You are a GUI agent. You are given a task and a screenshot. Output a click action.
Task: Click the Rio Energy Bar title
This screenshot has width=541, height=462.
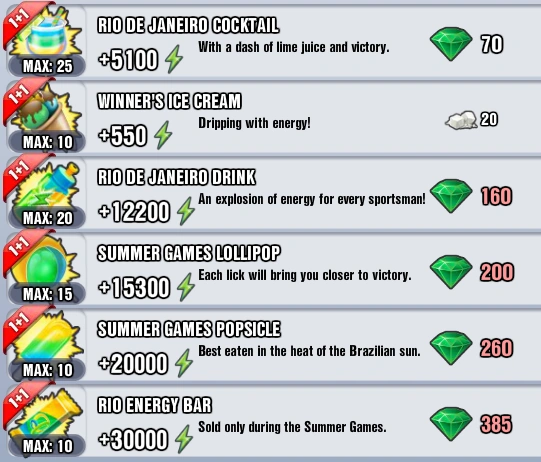click(x=154, y=405)
